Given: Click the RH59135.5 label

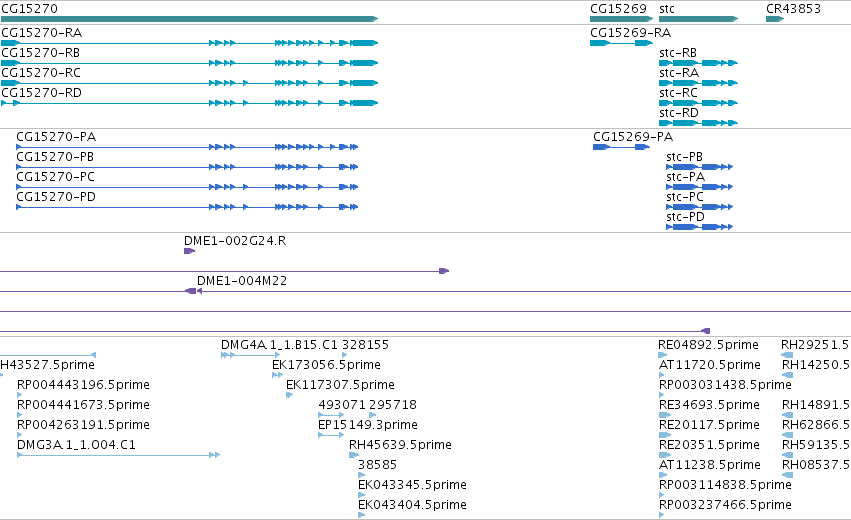Looking at the screenshot, I should [816, 445].
